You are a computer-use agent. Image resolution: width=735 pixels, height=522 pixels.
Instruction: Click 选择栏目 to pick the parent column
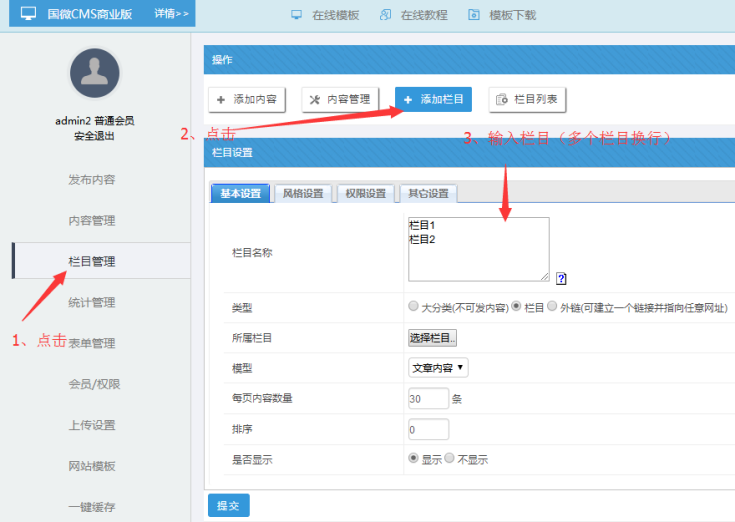[x=433, y=338]
